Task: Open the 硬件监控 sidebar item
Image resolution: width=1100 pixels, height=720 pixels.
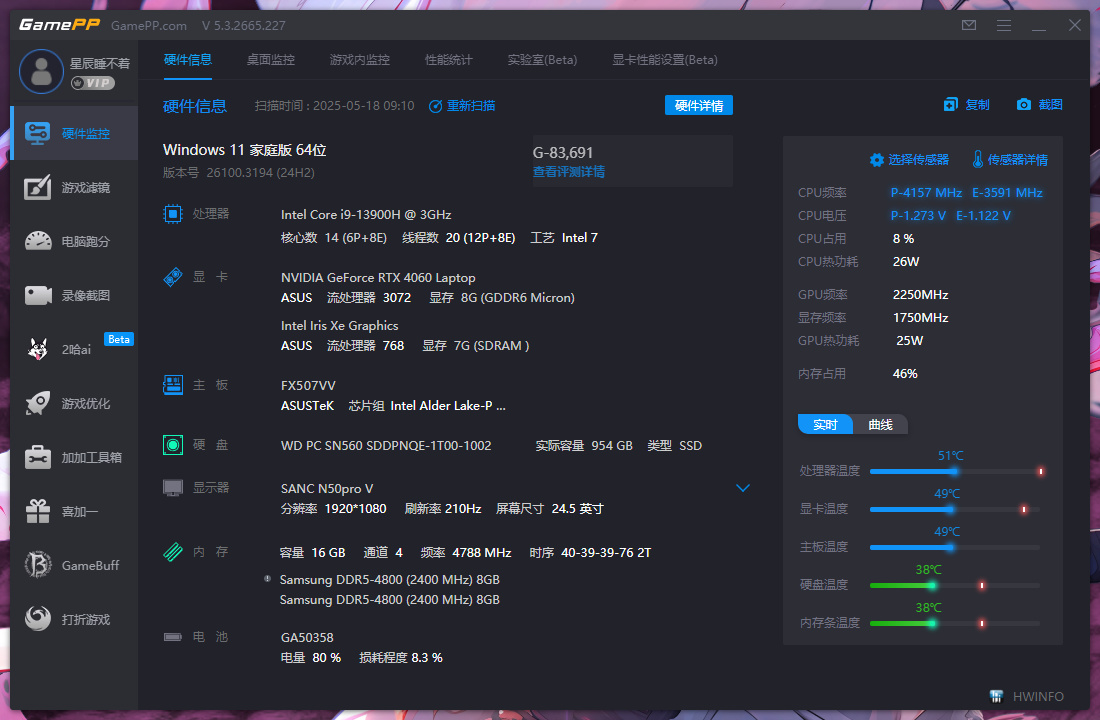Action: click(x=74, y=133)
